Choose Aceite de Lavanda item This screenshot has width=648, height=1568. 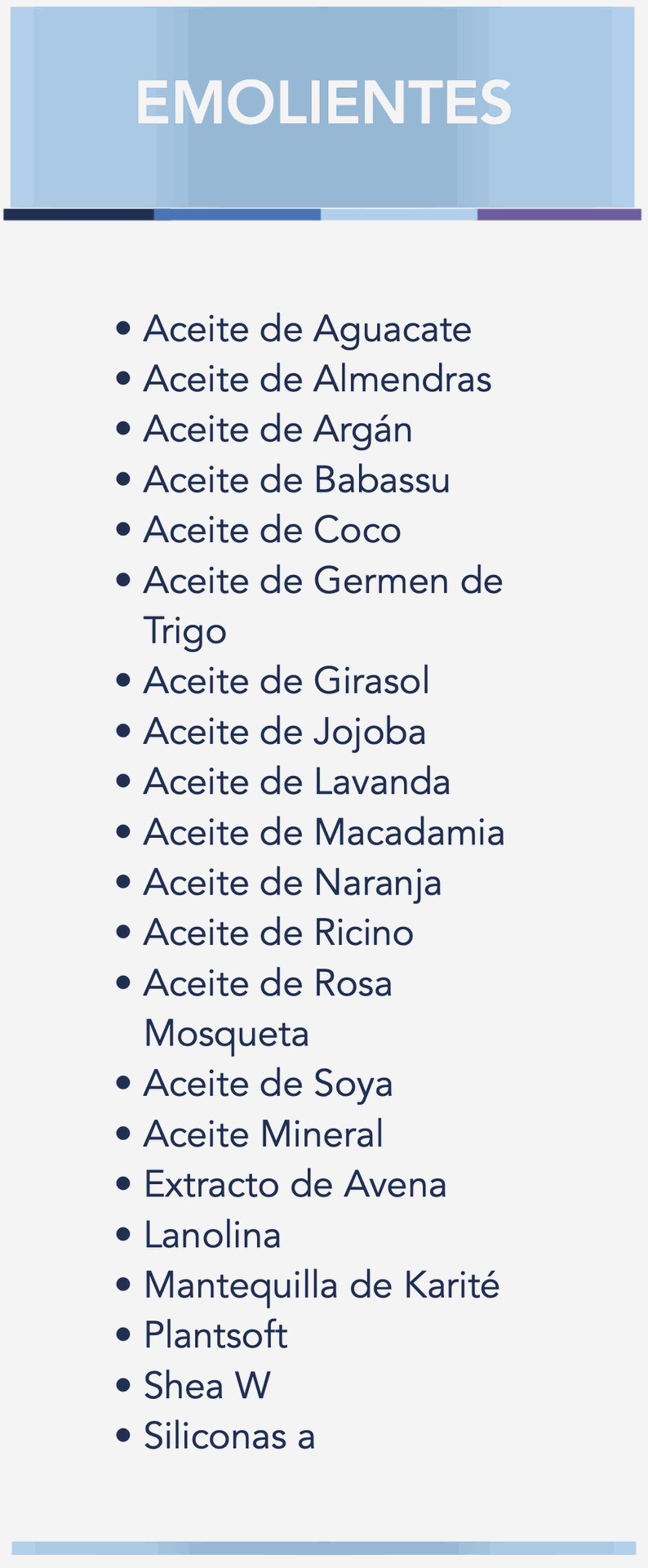pyautogui.click(x=296, y=782)
